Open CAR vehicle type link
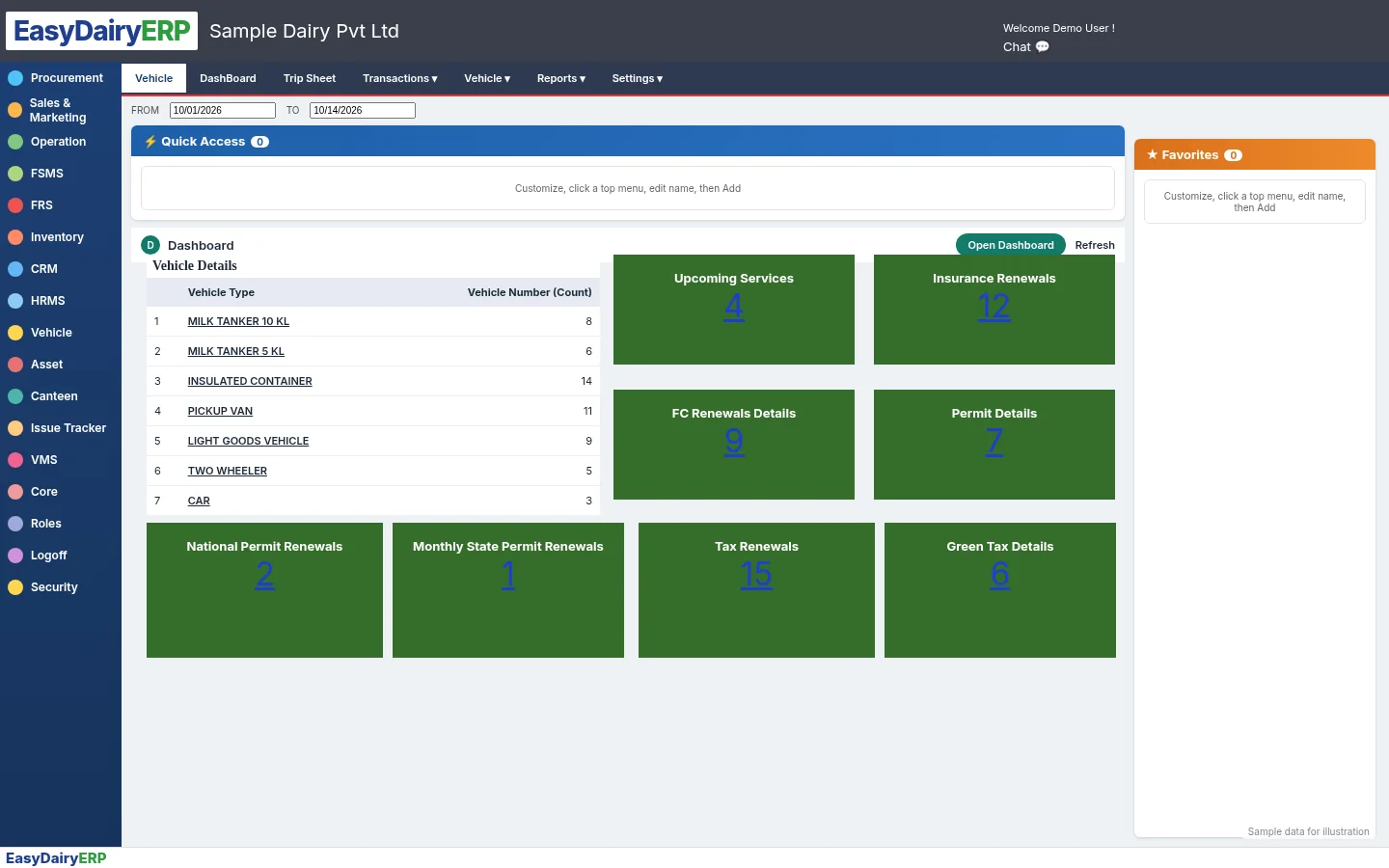1389x868 pixels. pos(199,501)
